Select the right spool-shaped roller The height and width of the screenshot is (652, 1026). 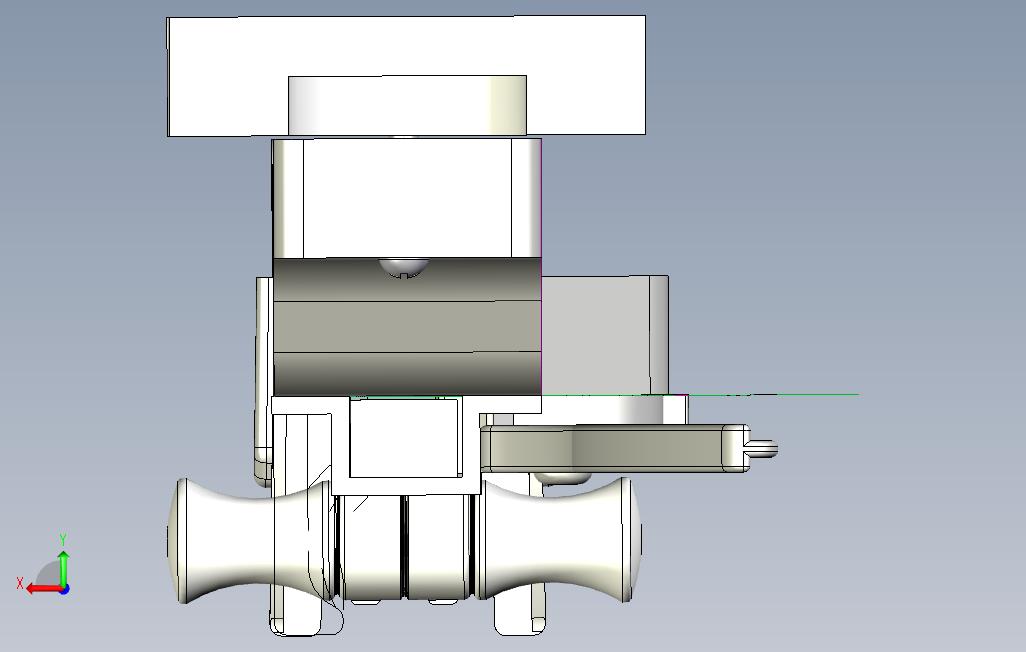click(559, 540)
